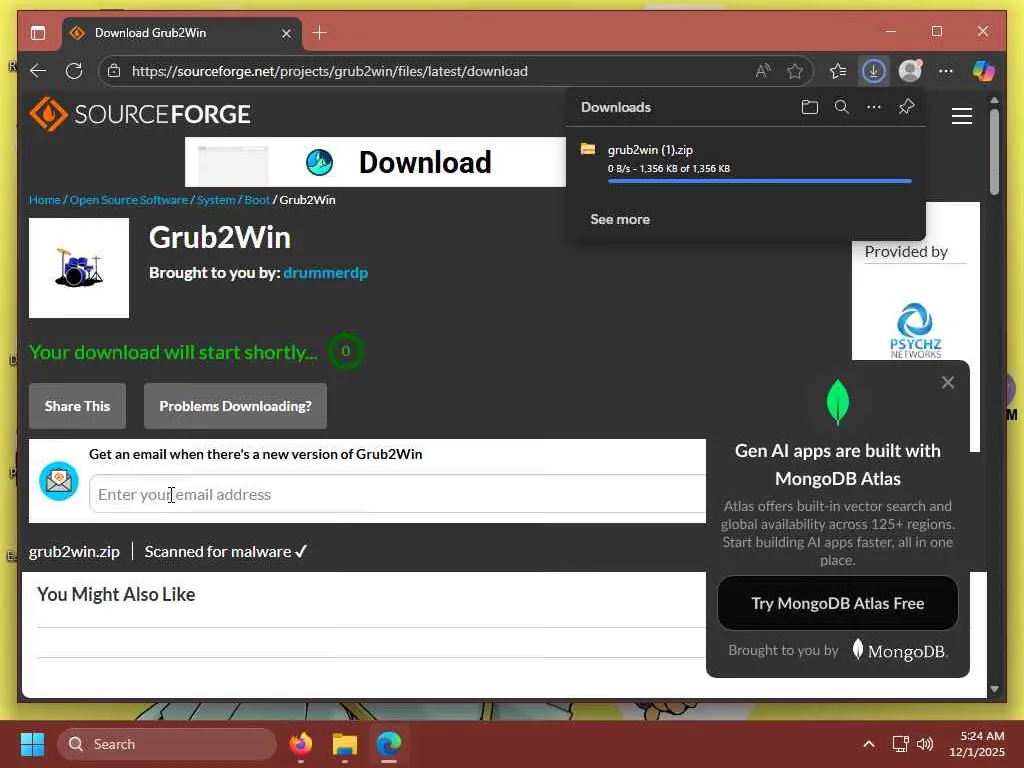Viewport: 1024px width, 768px height.
Task: Launch Firefox from the taskbar
Action: [x=300, y=744]
